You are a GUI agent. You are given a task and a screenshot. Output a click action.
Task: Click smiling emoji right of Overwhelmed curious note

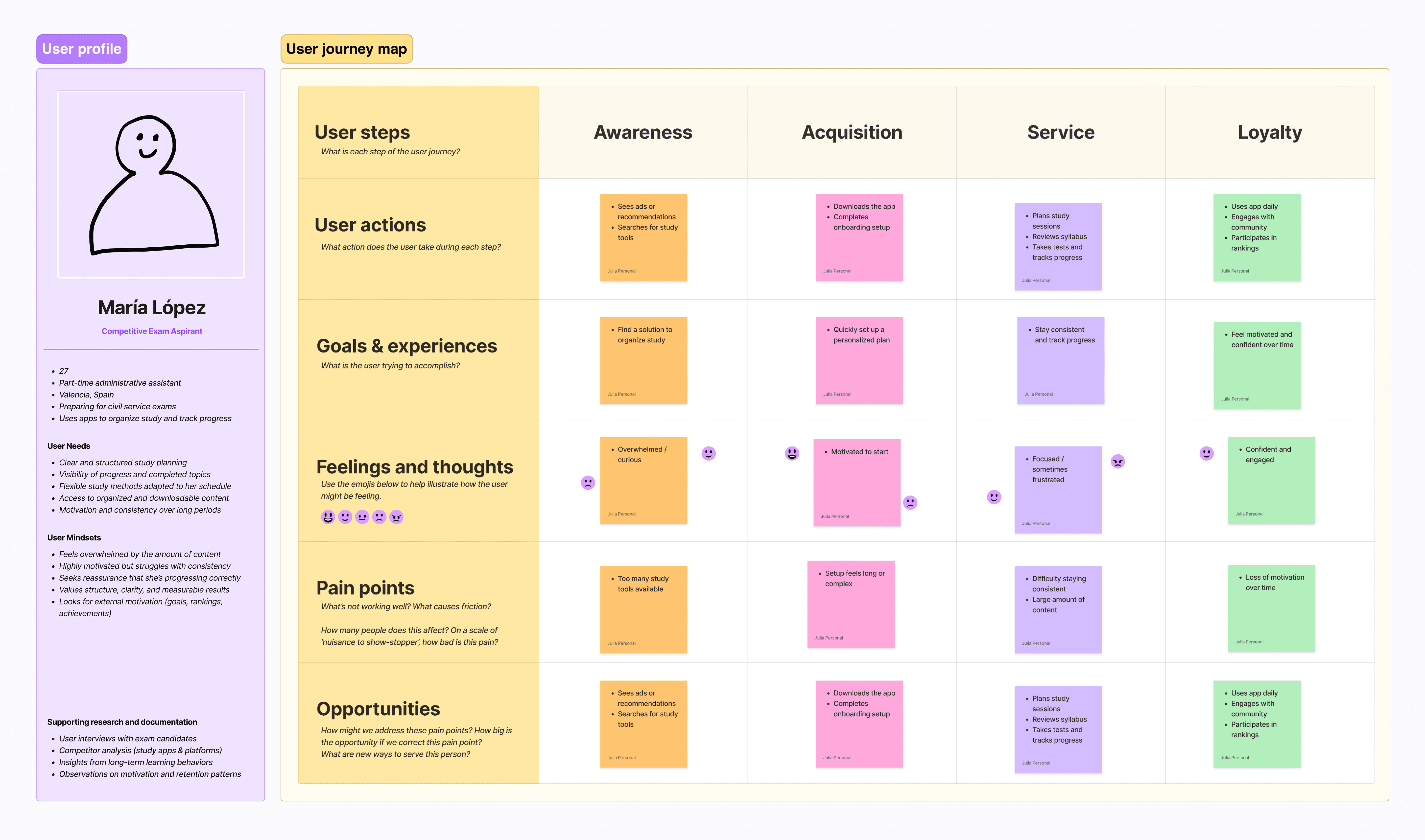pyautogui.click(x=708, y=453)
